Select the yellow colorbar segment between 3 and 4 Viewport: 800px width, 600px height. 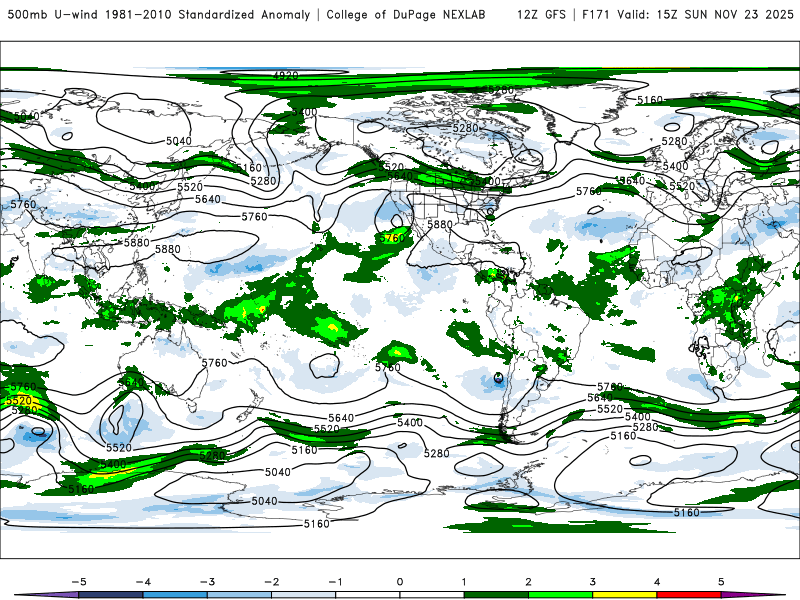[624, 595]
